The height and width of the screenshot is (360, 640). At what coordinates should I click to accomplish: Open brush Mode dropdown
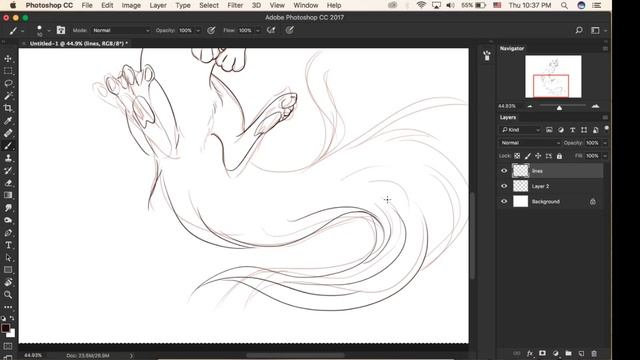[x=121, y=30]
